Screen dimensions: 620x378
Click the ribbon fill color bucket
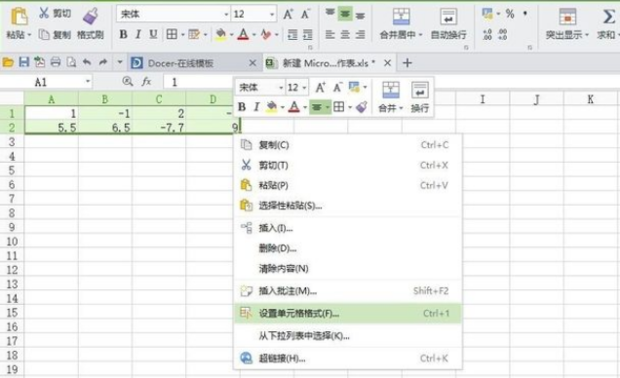(x=221, y=34)
